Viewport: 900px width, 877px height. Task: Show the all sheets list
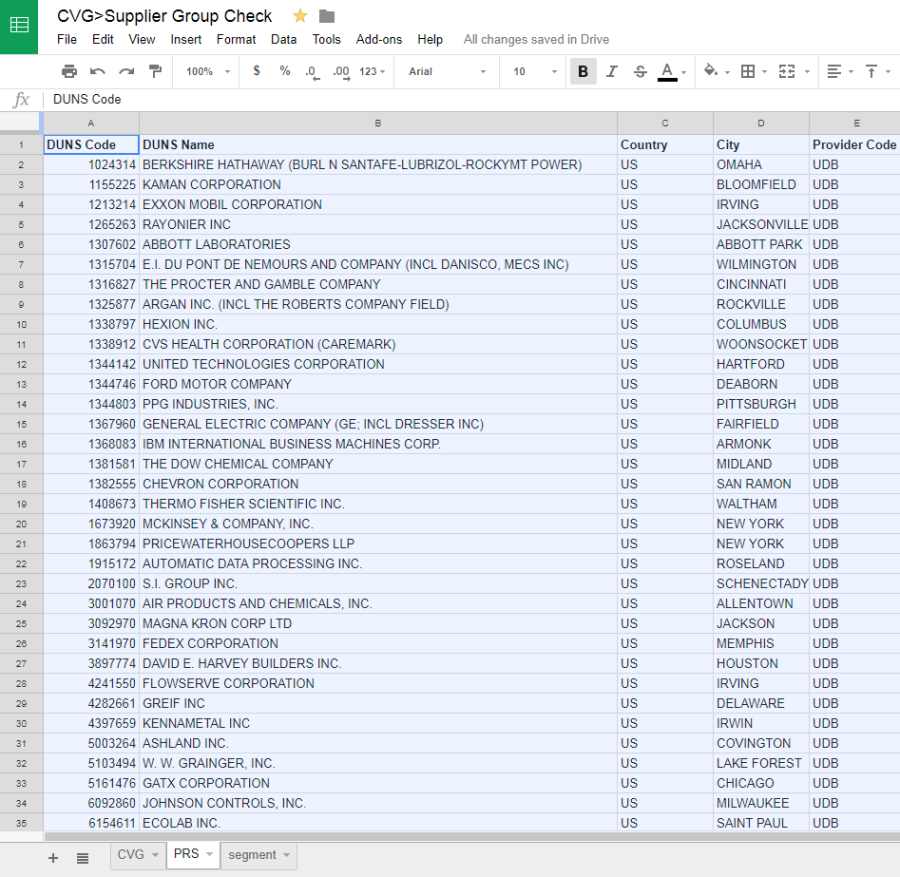click(x=83, y=858)
